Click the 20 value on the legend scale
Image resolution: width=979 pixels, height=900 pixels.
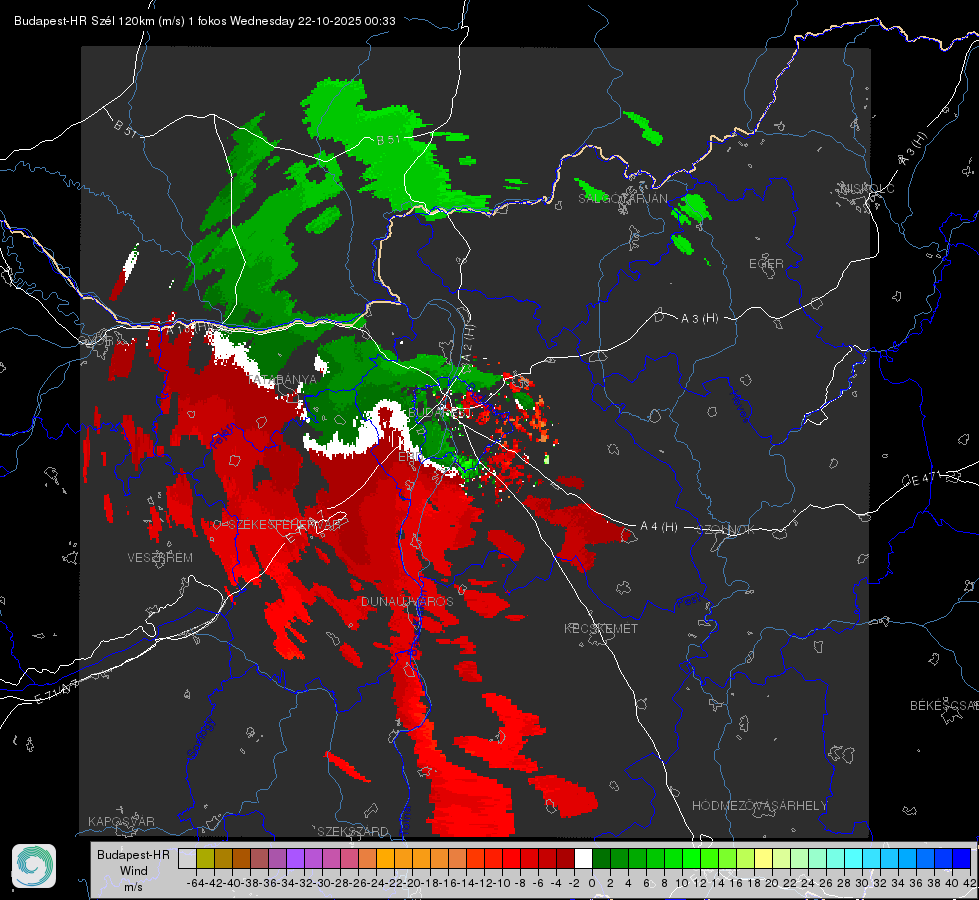tap(772, 883)
